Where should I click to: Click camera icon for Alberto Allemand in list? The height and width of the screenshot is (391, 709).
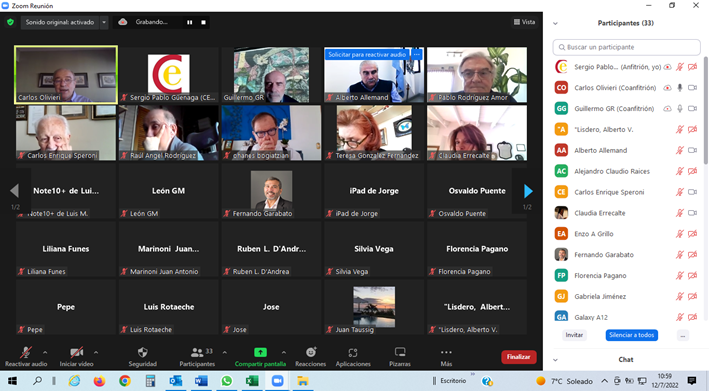pos(692,150)
